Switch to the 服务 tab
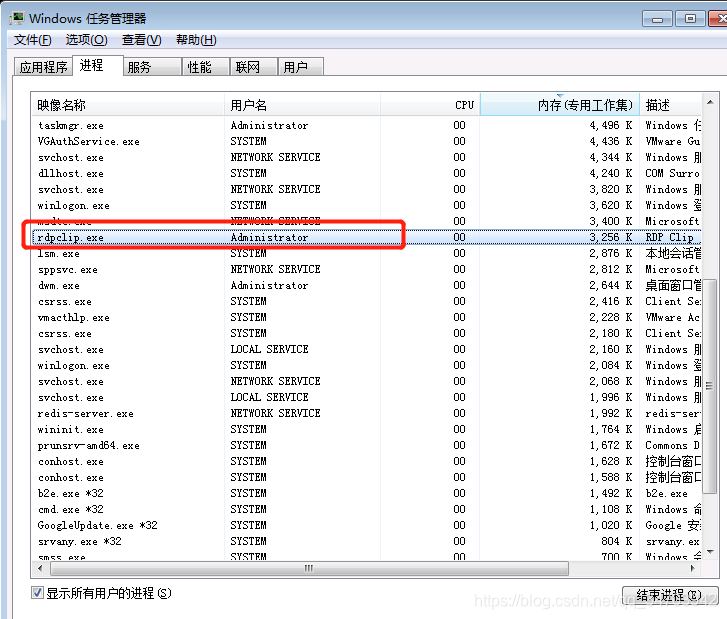727x619 pixels. [x=152, y=67]
